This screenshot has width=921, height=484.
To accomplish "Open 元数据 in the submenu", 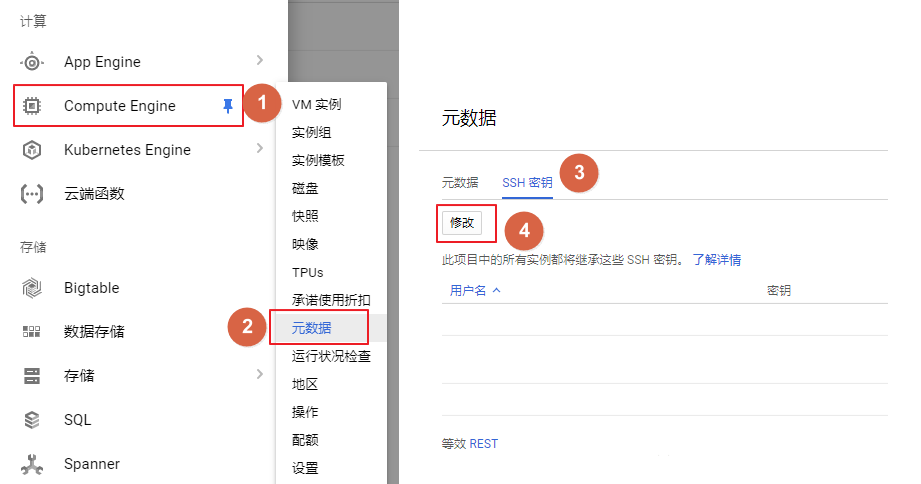I will 311,328.
